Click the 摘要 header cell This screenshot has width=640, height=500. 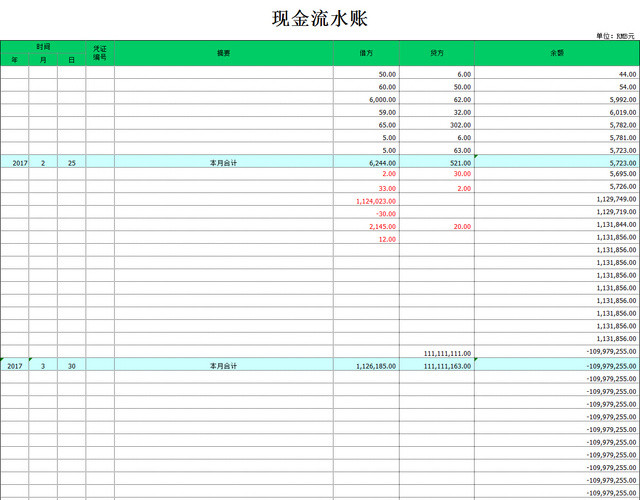coord(224,53)
